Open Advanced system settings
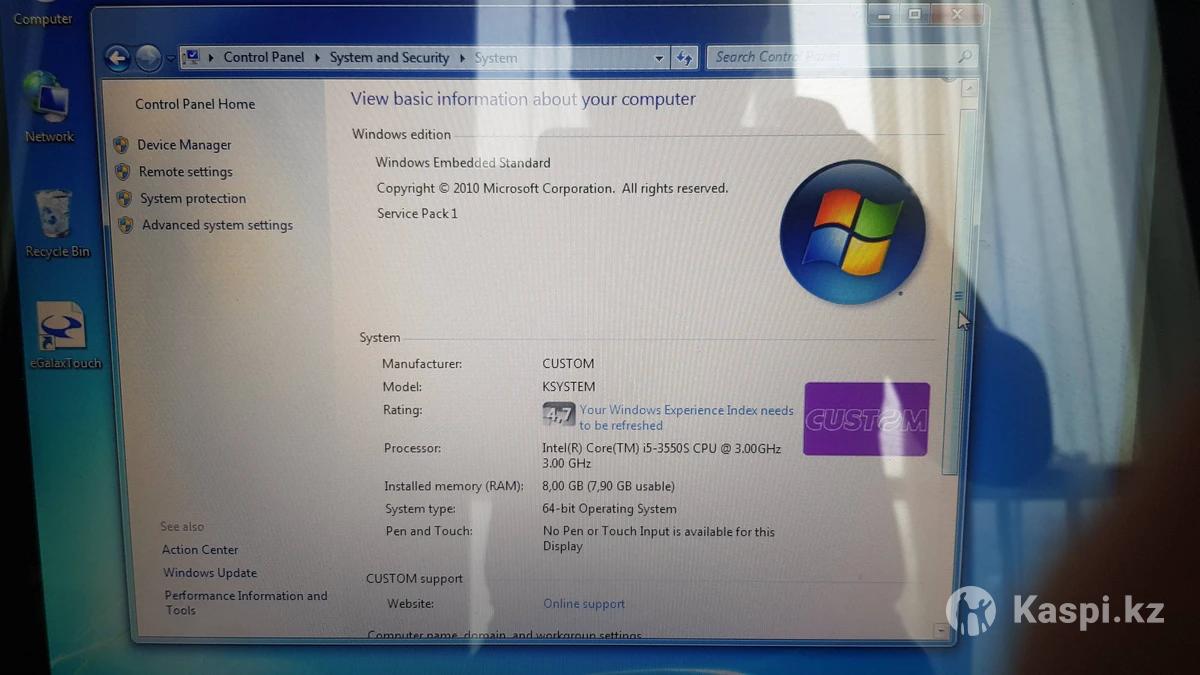 [x=217, y=225]
